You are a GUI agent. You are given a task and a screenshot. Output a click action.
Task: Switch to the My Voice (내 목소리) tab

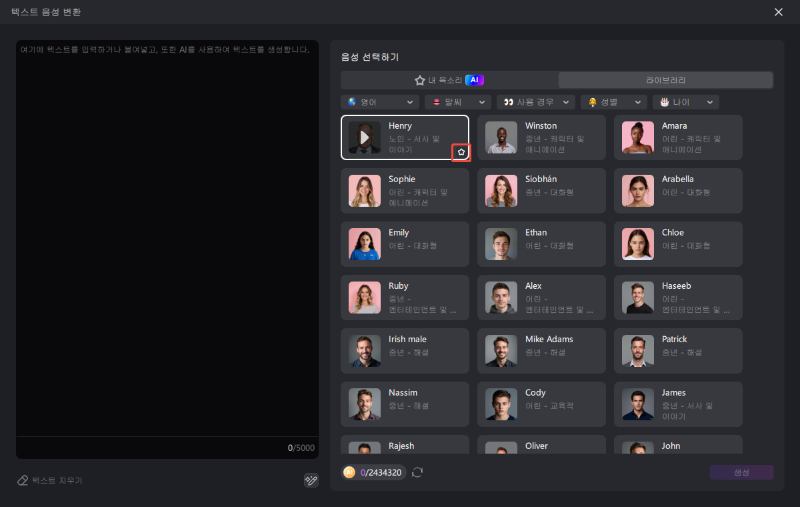coord(449,80)
